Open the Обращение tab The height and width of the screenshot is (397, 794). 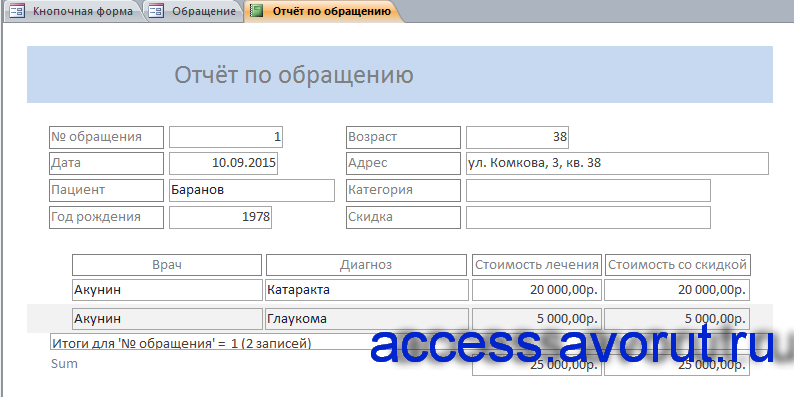(195, 11)
